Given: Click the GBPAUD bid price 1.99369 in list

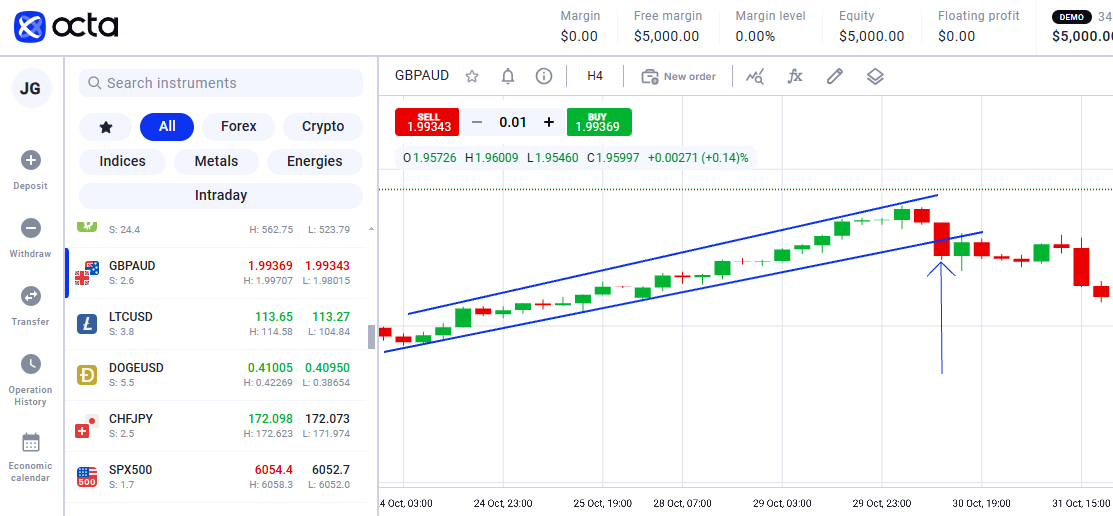Looking at the screenshot, I should tap(270, 265).
